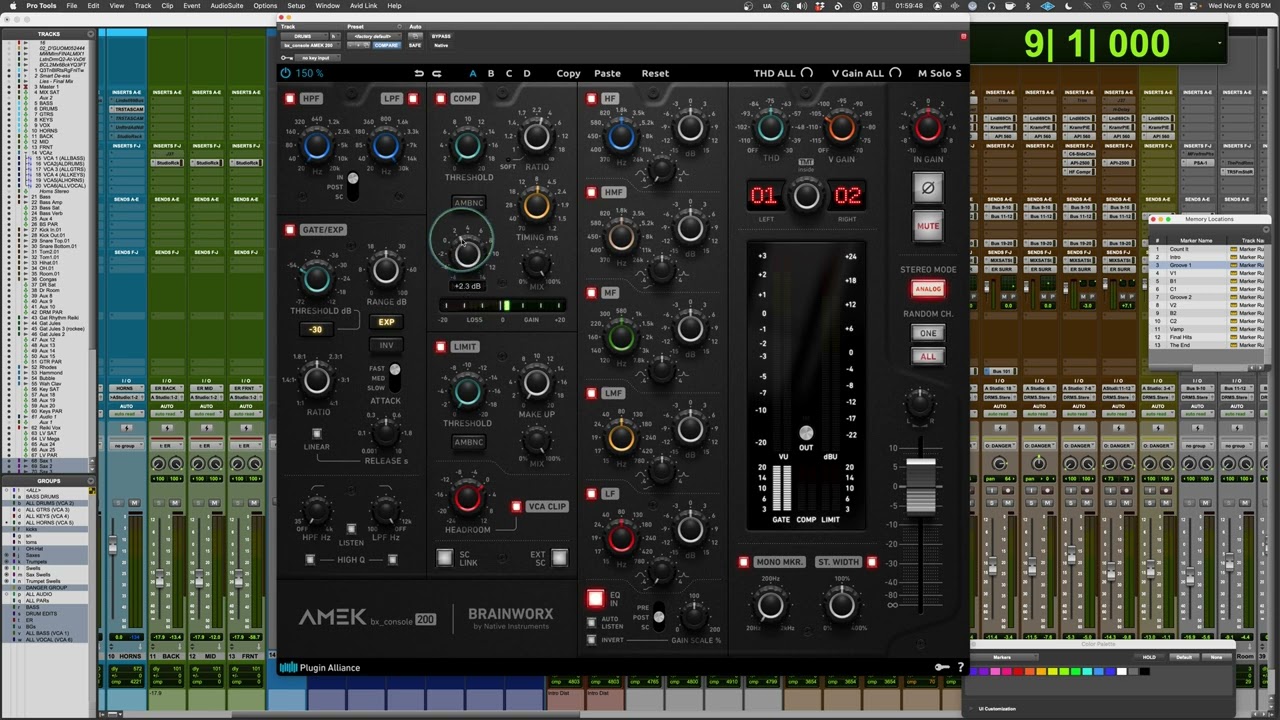Select plugin setting slot B
Image resolution: width=1280 pixels, height=720 pixels.
click(491, 73)
